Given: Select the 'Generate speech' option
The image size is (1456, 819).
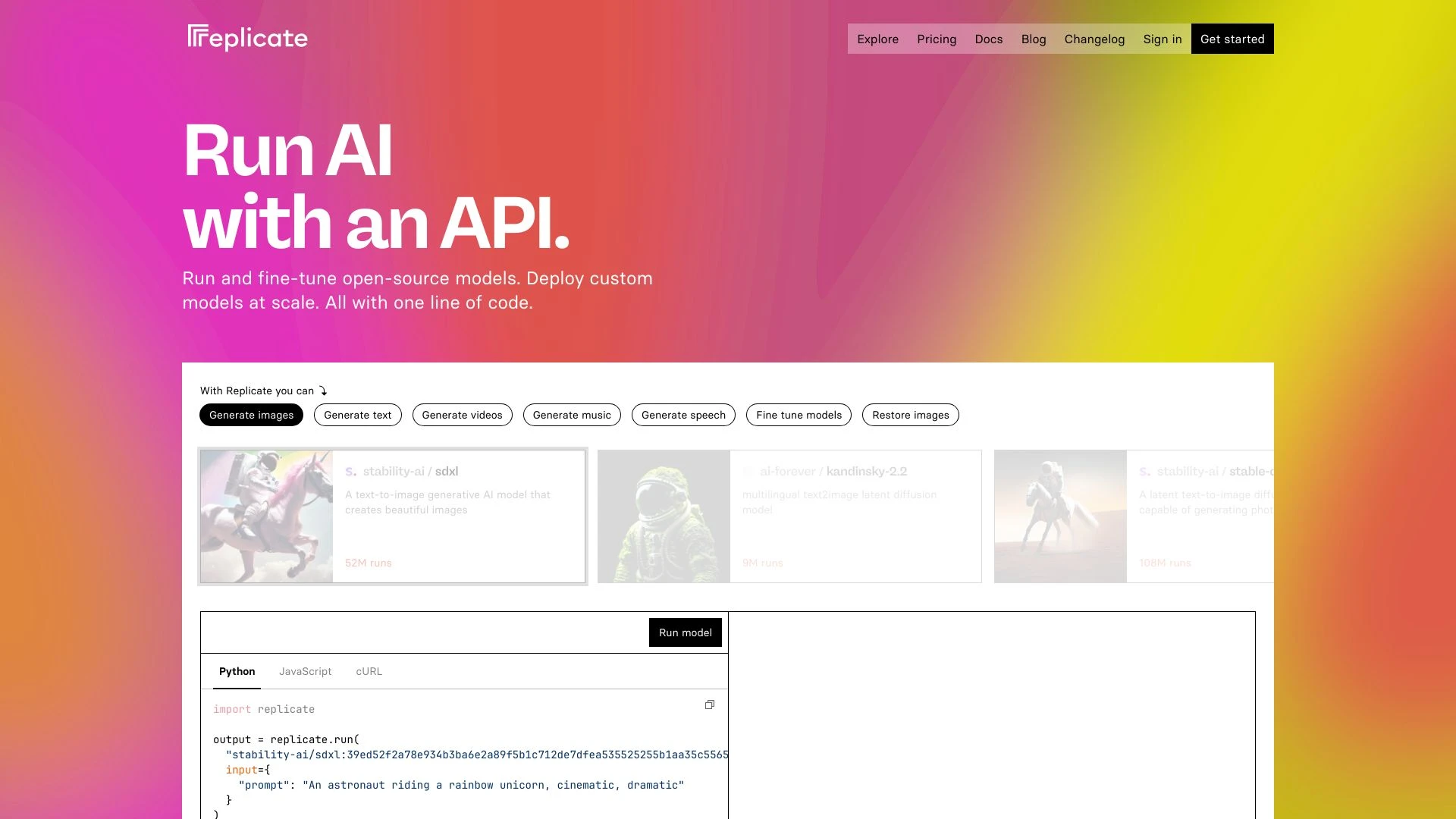Looking at the screenshot, I should coord(682,414).
